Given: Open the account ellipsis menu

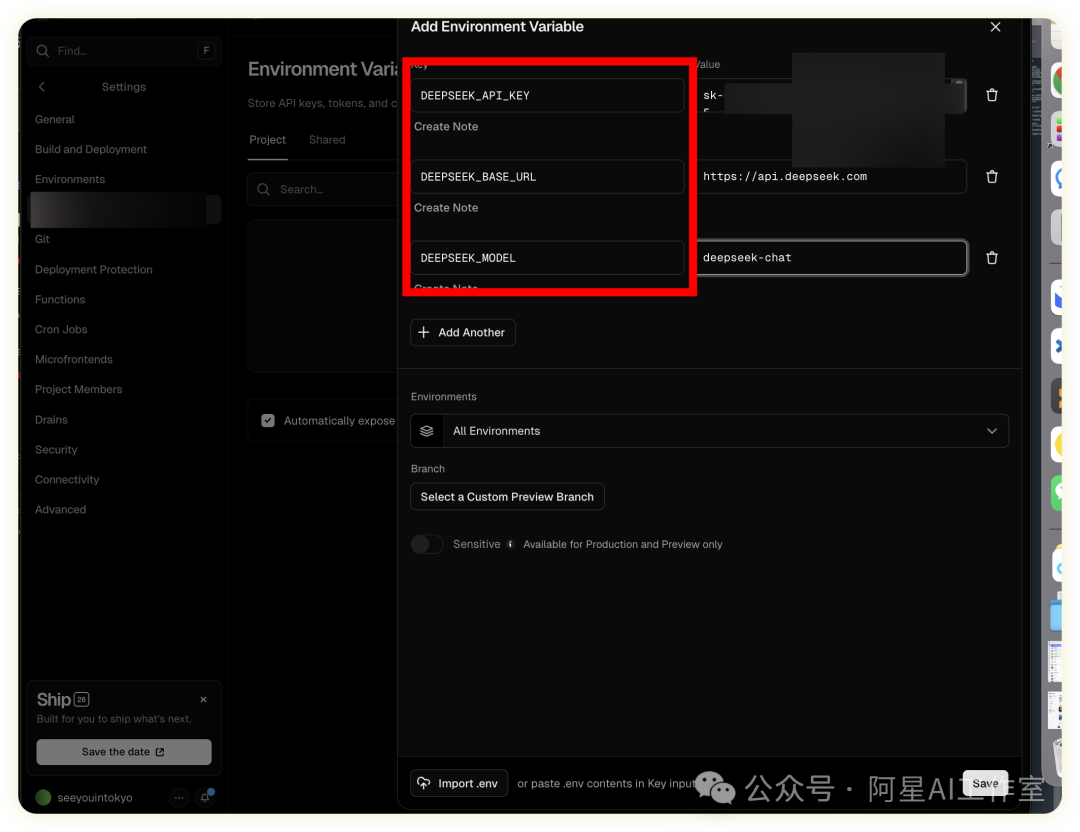Looking at the screenshot, I should 179,797.
